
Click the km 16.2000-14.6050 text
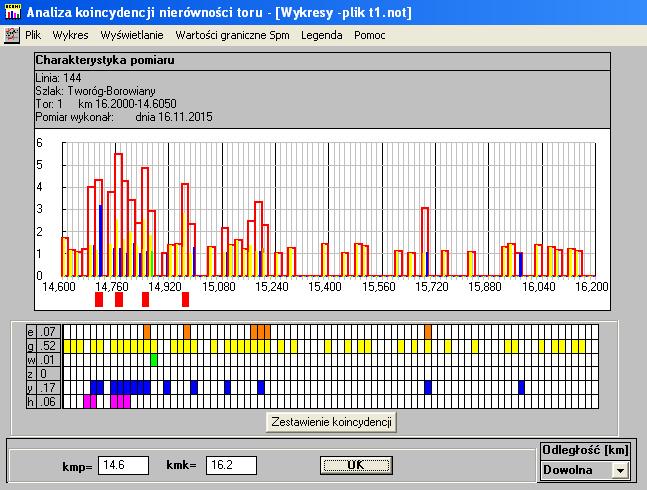coord(127,104)
